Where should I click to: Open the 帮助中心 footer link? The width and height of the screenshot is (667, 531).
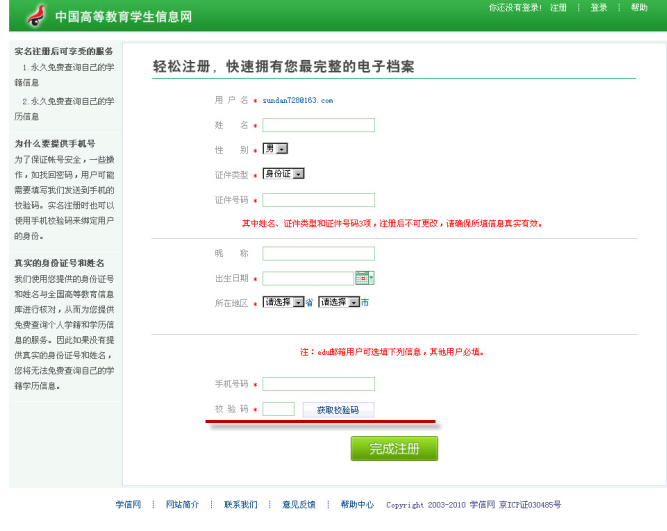pos(357,505)
